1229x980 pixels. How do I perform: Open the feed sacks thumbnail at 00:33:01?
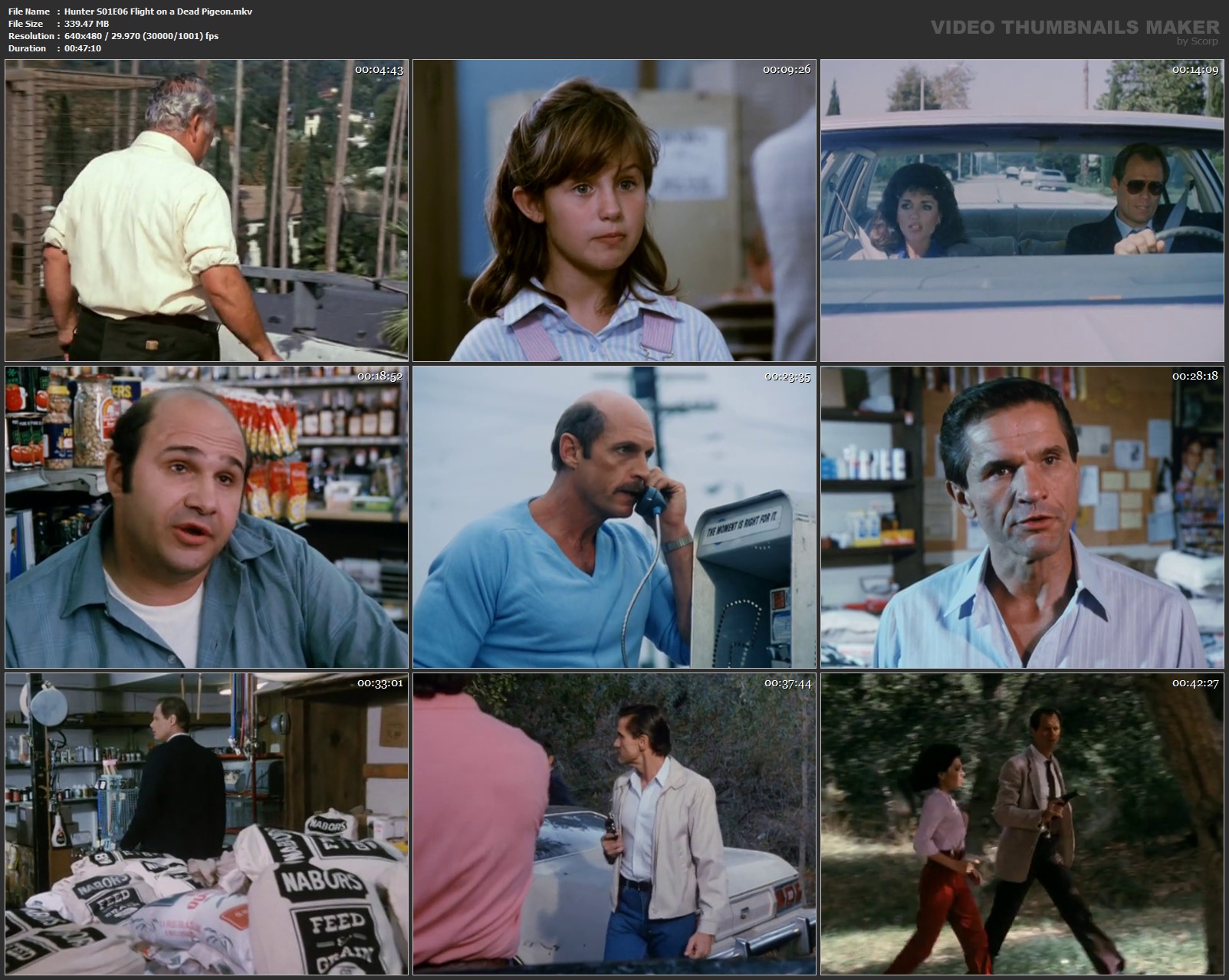pos(206,824)
